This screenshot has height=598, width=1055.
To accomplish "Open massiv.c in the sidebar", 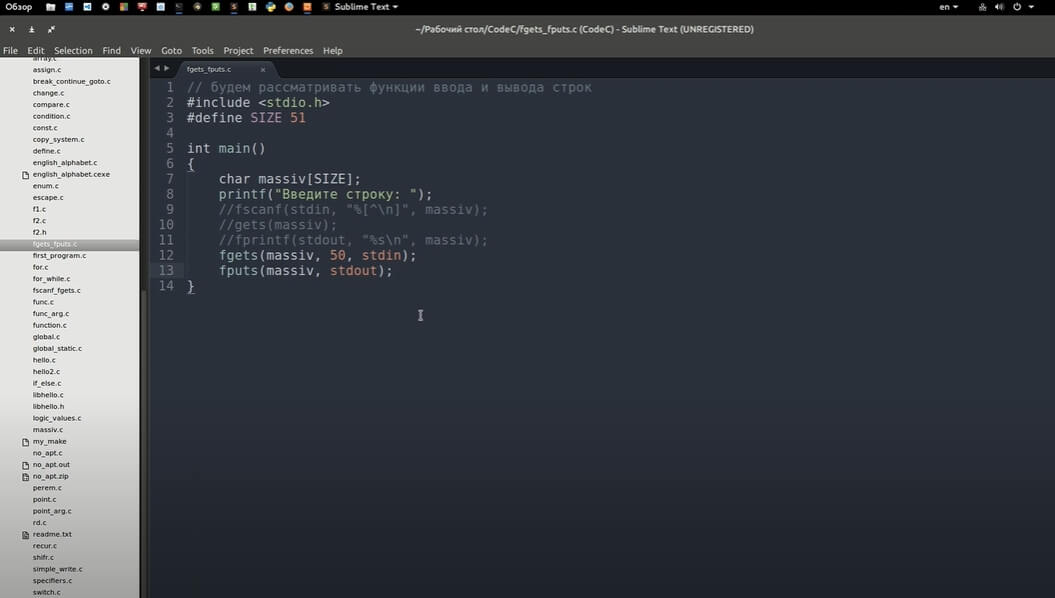I will pos(48,430).
